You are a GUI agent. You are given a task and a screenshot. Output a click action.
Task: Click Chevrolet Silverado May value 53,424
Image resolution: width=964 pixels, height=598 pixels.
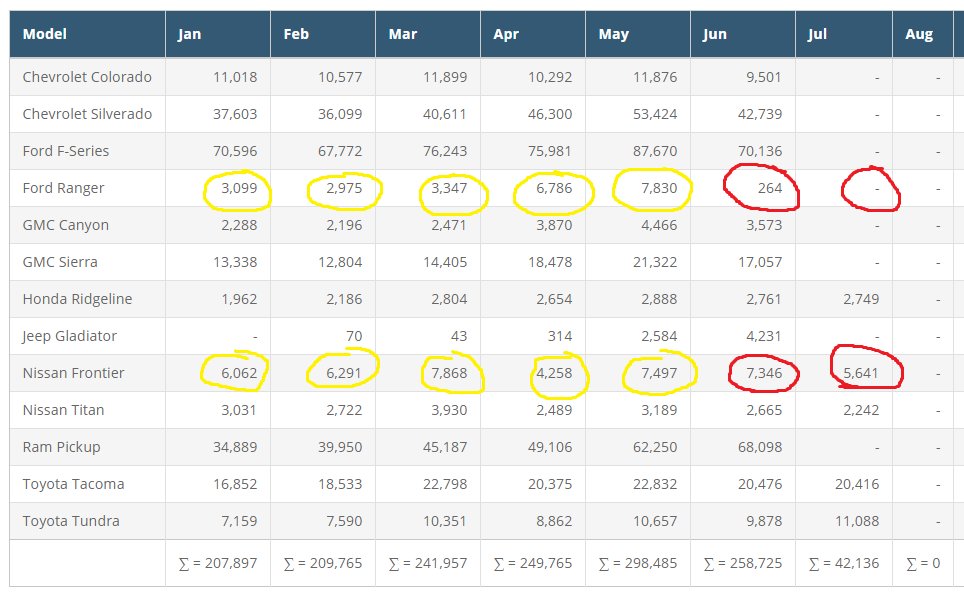point(655,114)
